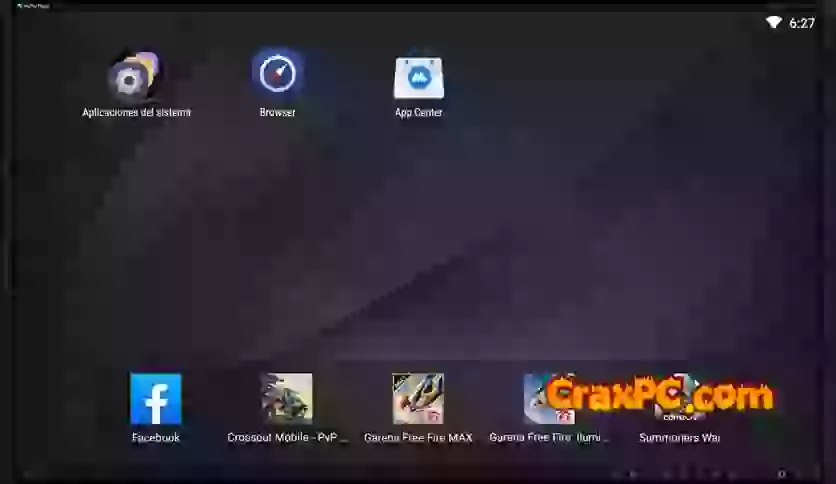This screenshot has width=836, height=484.
Task: Open the App Center store
Action: coord(419,77)
